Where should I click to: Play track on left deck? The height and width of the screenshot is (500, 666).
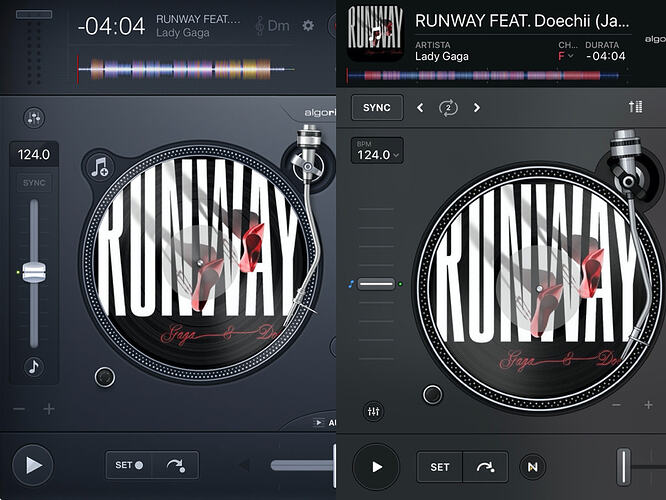[x=33, y=465]
